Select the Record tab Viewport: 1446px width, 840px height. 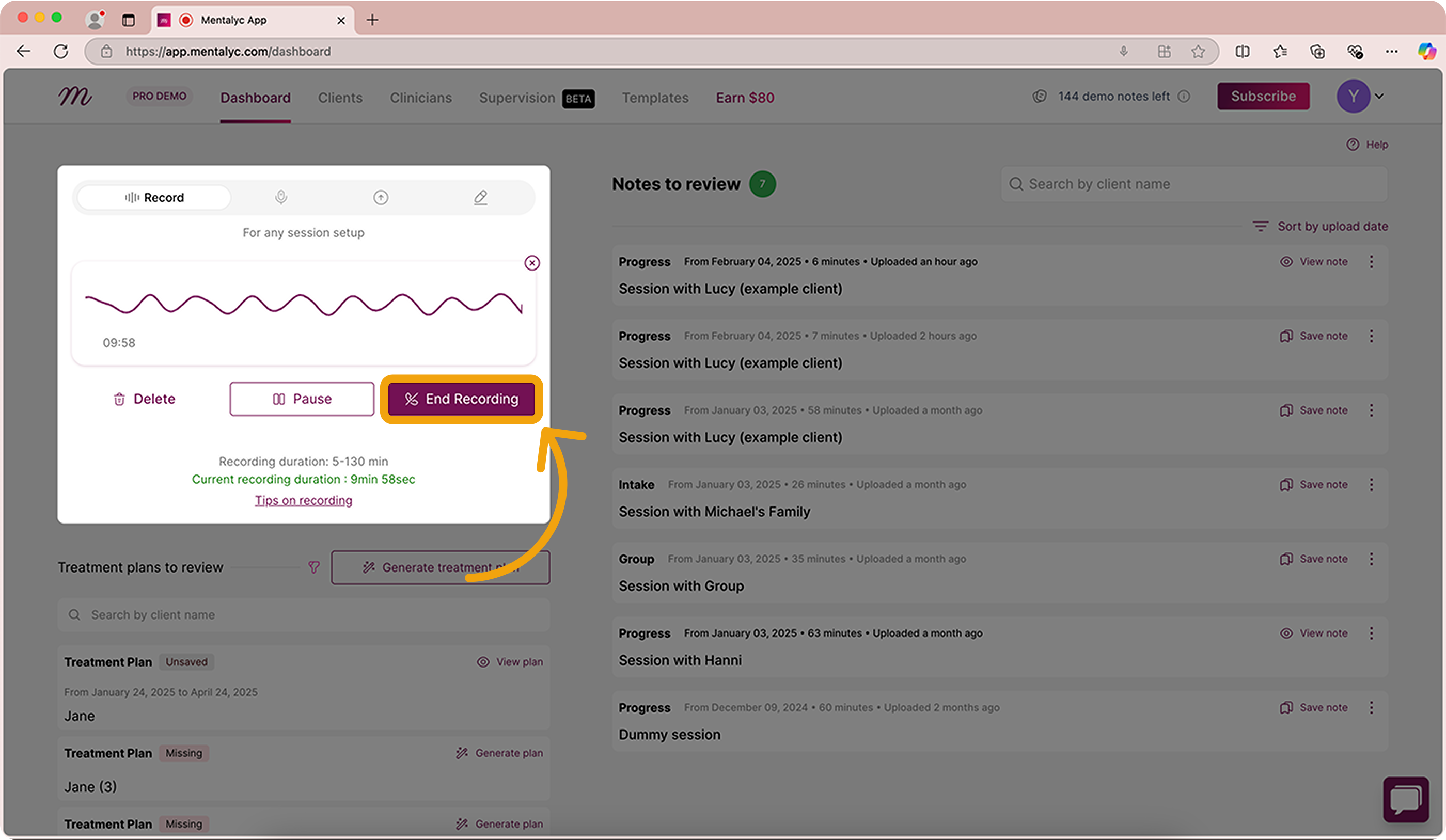point(154,197)
